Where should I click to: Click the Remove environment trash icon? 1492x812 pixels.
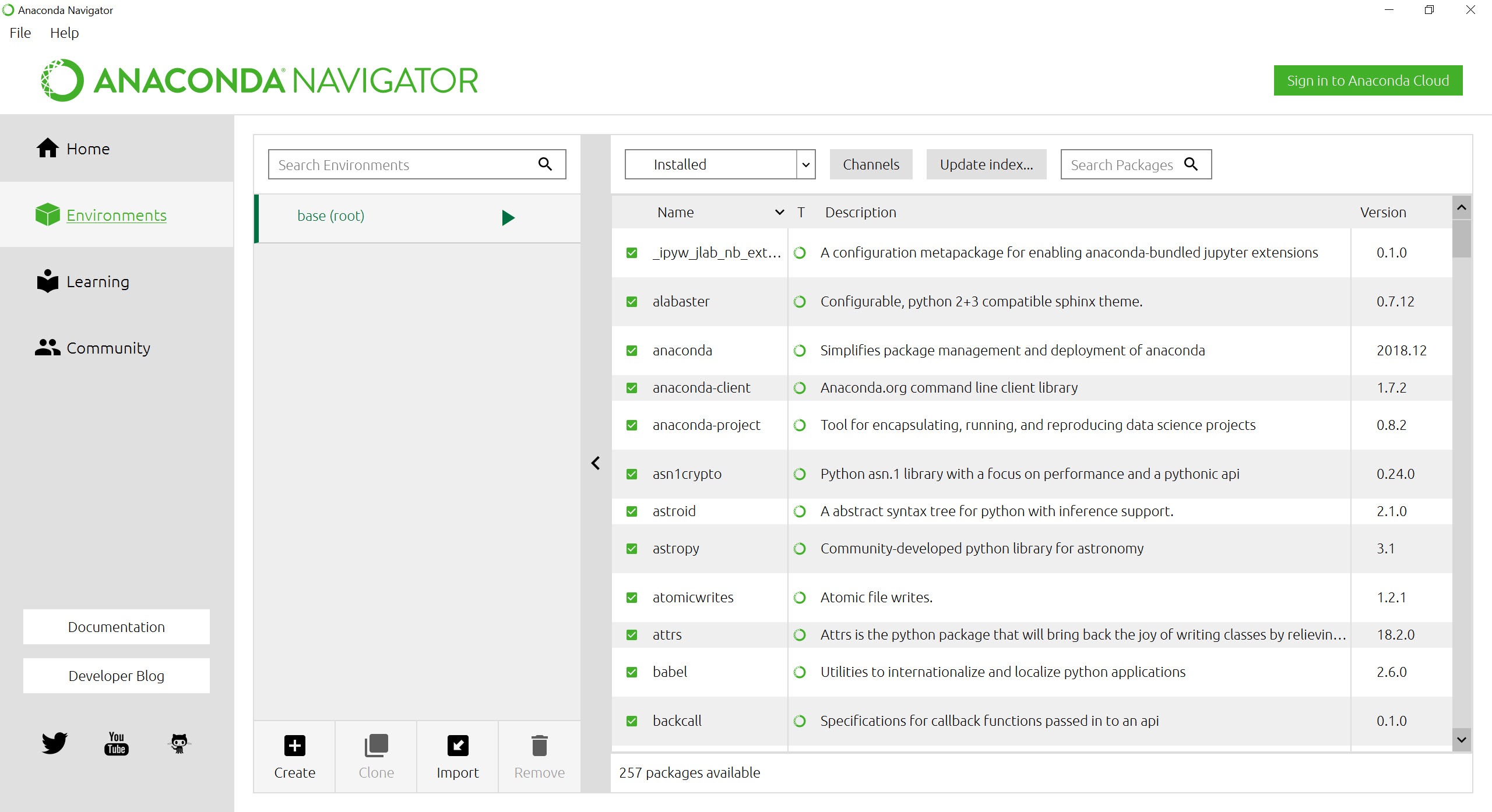[540, 746]
